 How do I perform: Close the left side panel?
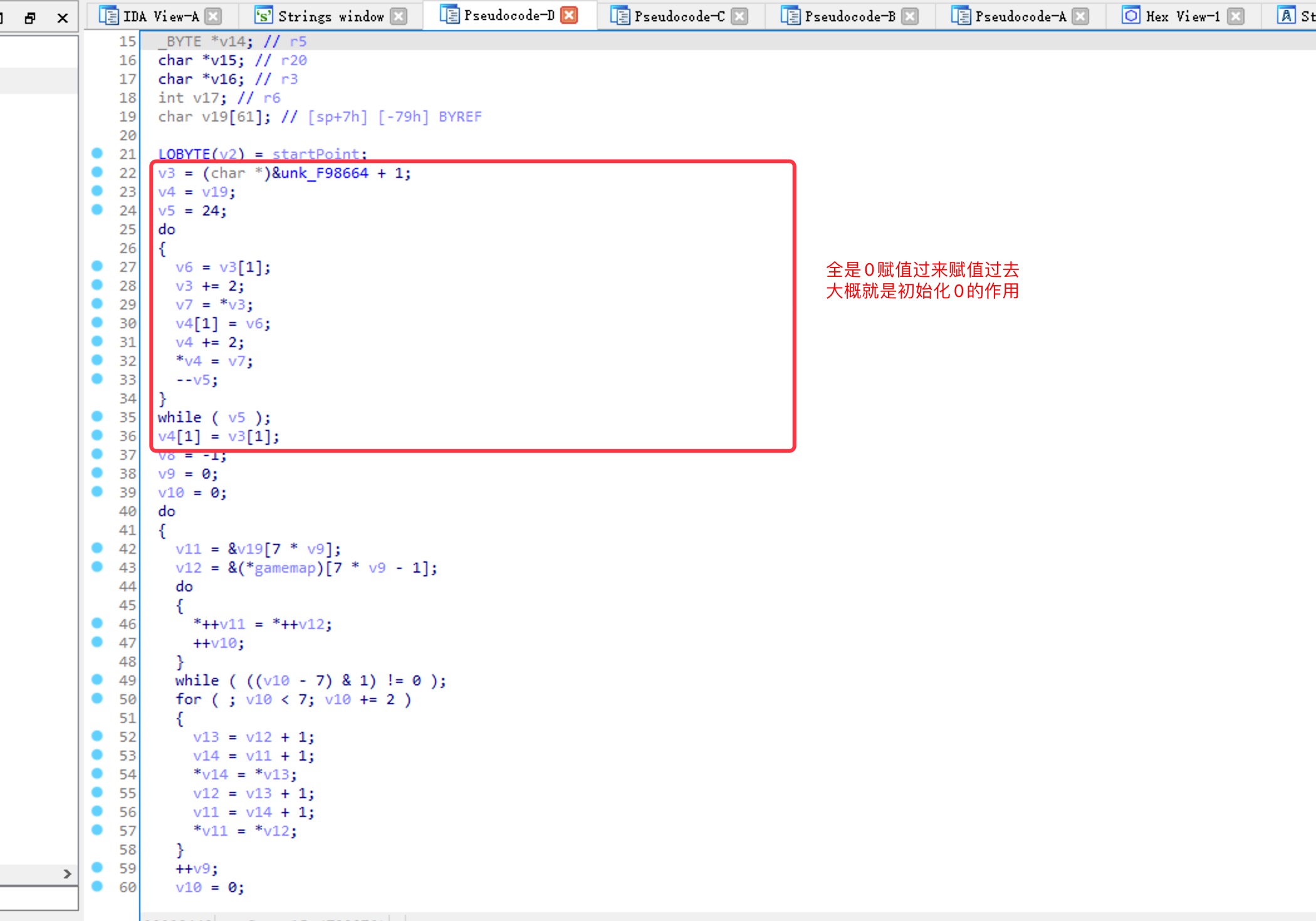point(62,18)
